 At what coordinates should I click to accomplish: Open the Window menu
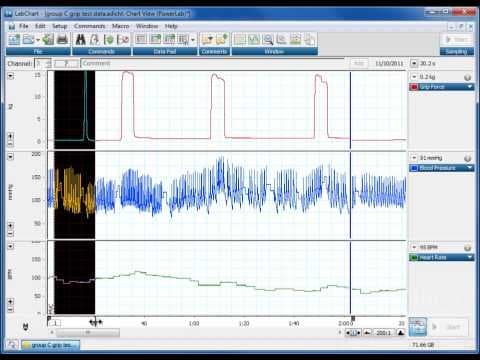pos(147,26)
